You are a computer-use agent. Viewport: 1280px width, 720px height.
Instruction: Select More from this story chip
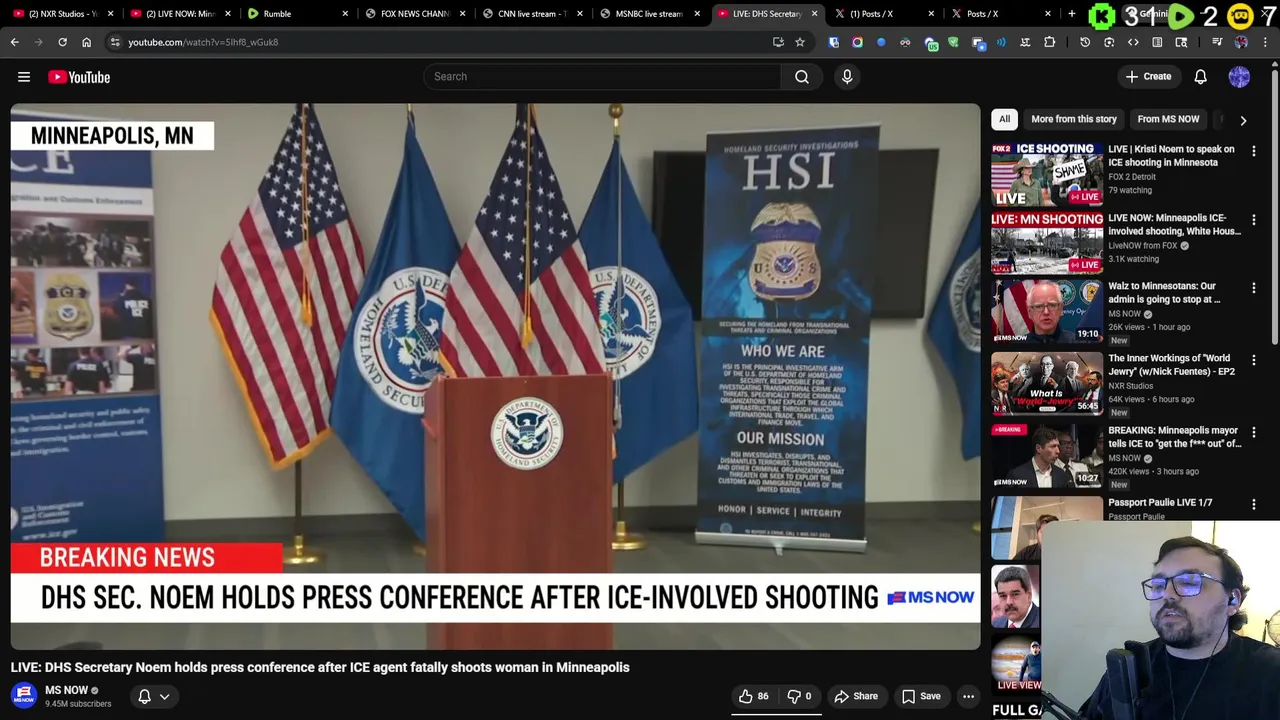coord(1074,119)
